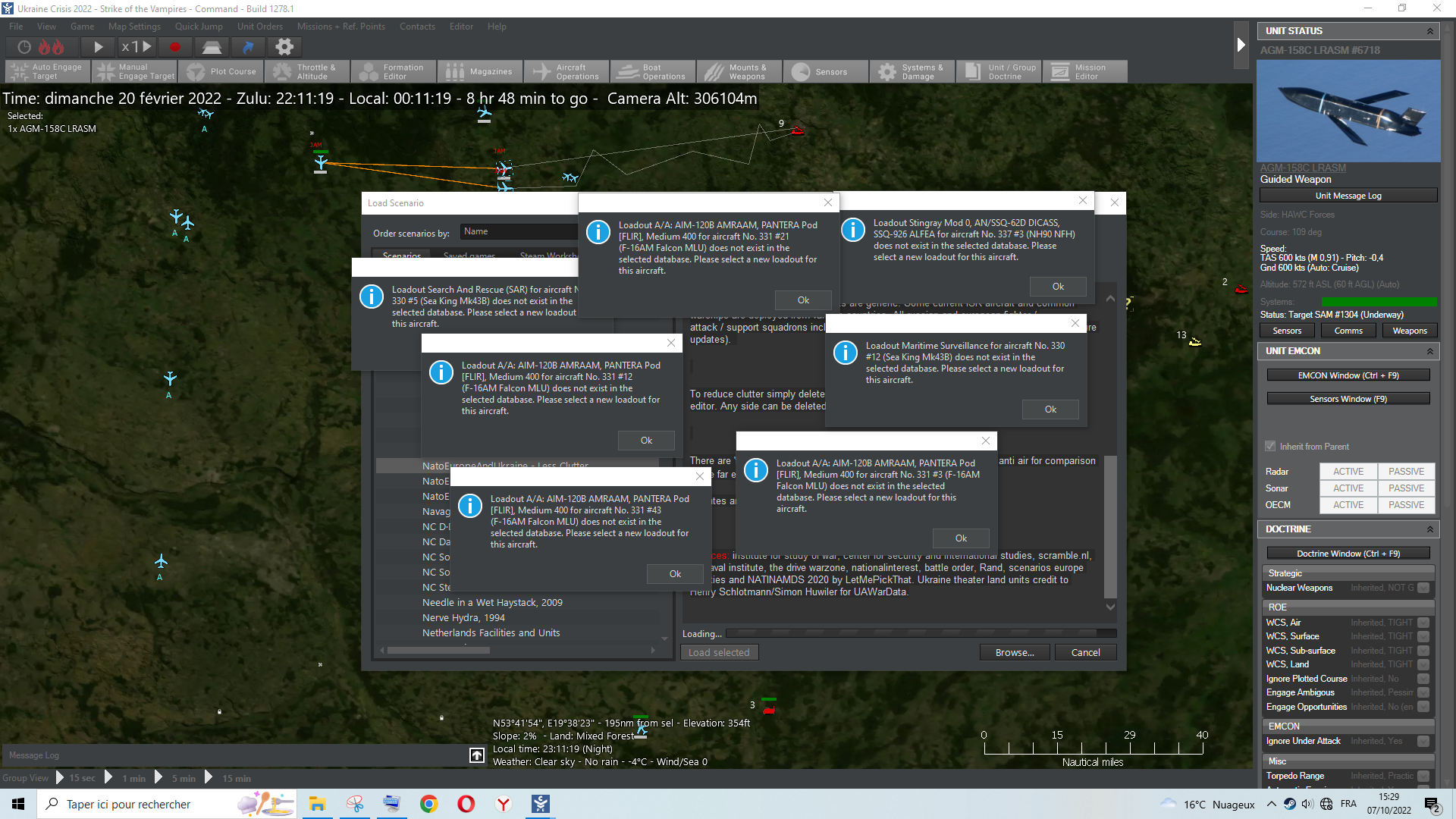This screenshot has width=1456, height=819.
Task: Open Missions + Ref. Points menu
Action: click(x=341, y=27)
